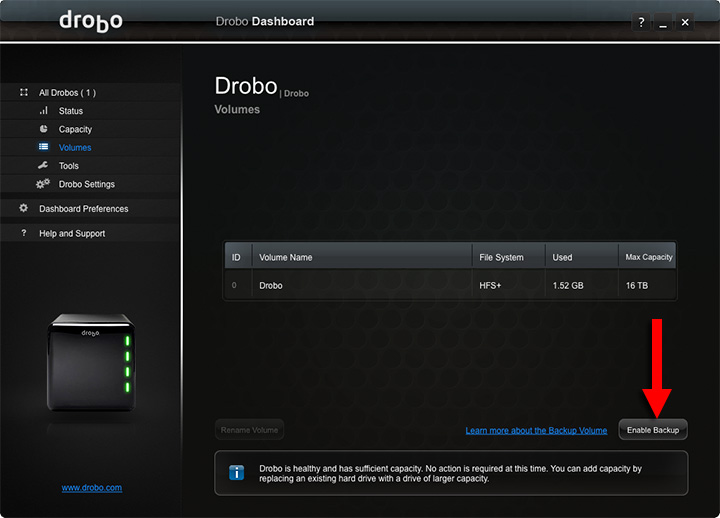Click the Used column header
Viewport: 720px width, 518px height.
pyautogui.click(x=582, y=257)
